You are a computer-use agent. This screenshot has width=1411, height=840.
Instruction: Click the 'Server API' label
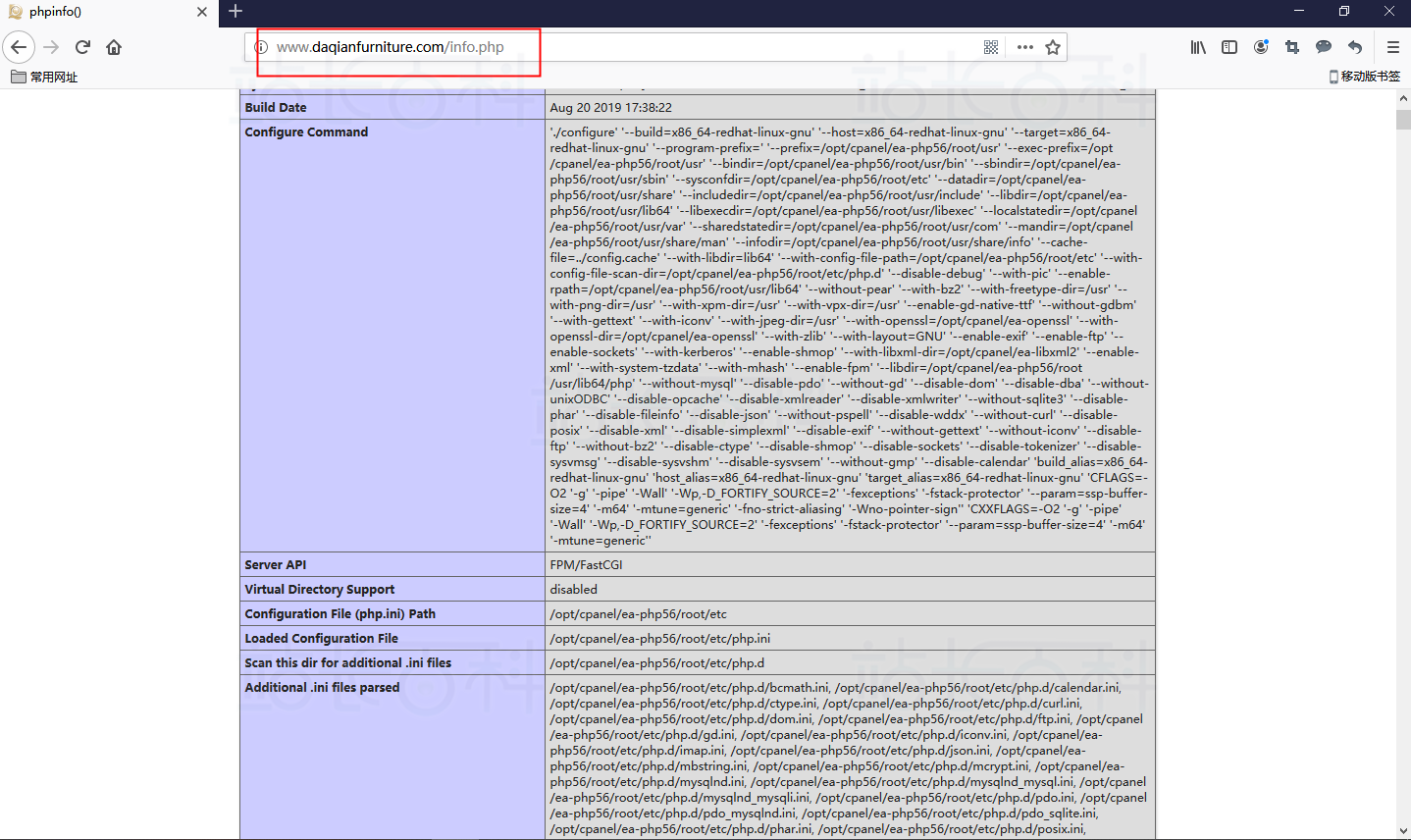[x=276, y=565]
